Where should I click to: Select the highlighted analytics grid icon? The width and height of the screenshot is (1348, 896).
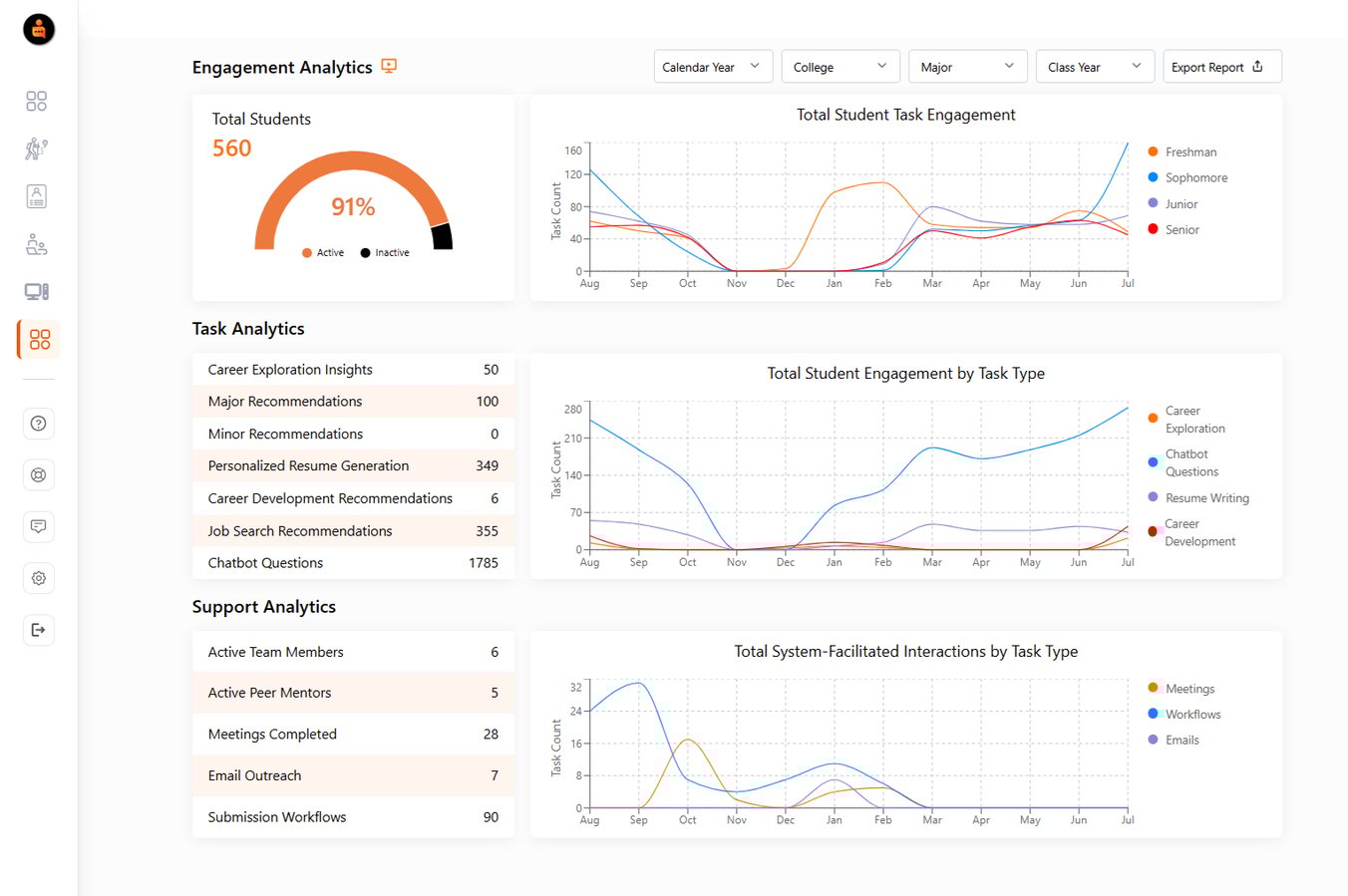coord(37,339)
